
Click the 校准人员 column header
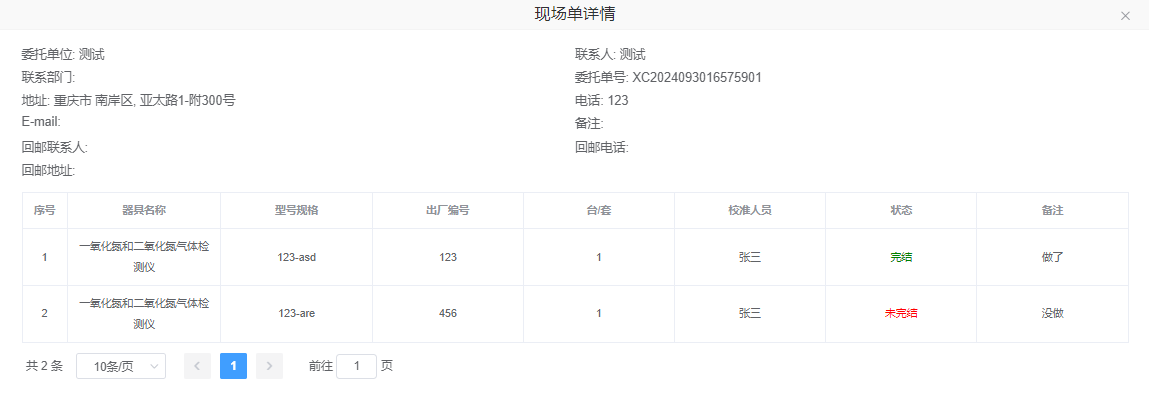(x=749, y=211)
